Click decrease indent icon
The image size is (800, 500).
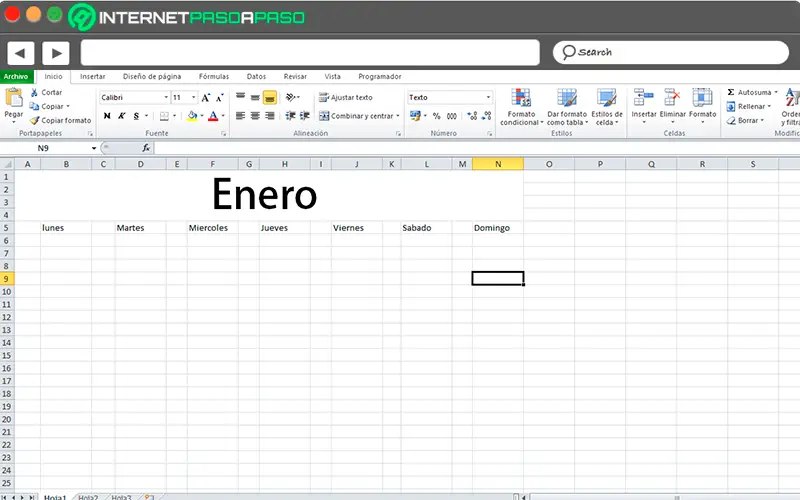pos(290,116)
